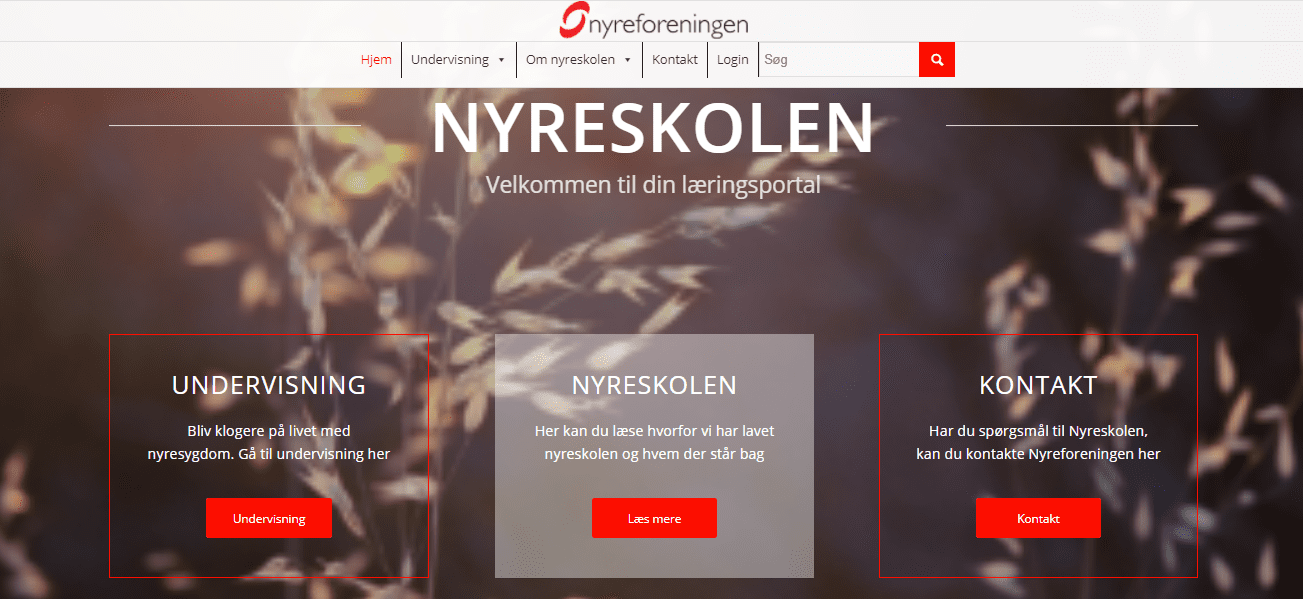
Task: Open the Login menu item
Action: pos(733,60)
